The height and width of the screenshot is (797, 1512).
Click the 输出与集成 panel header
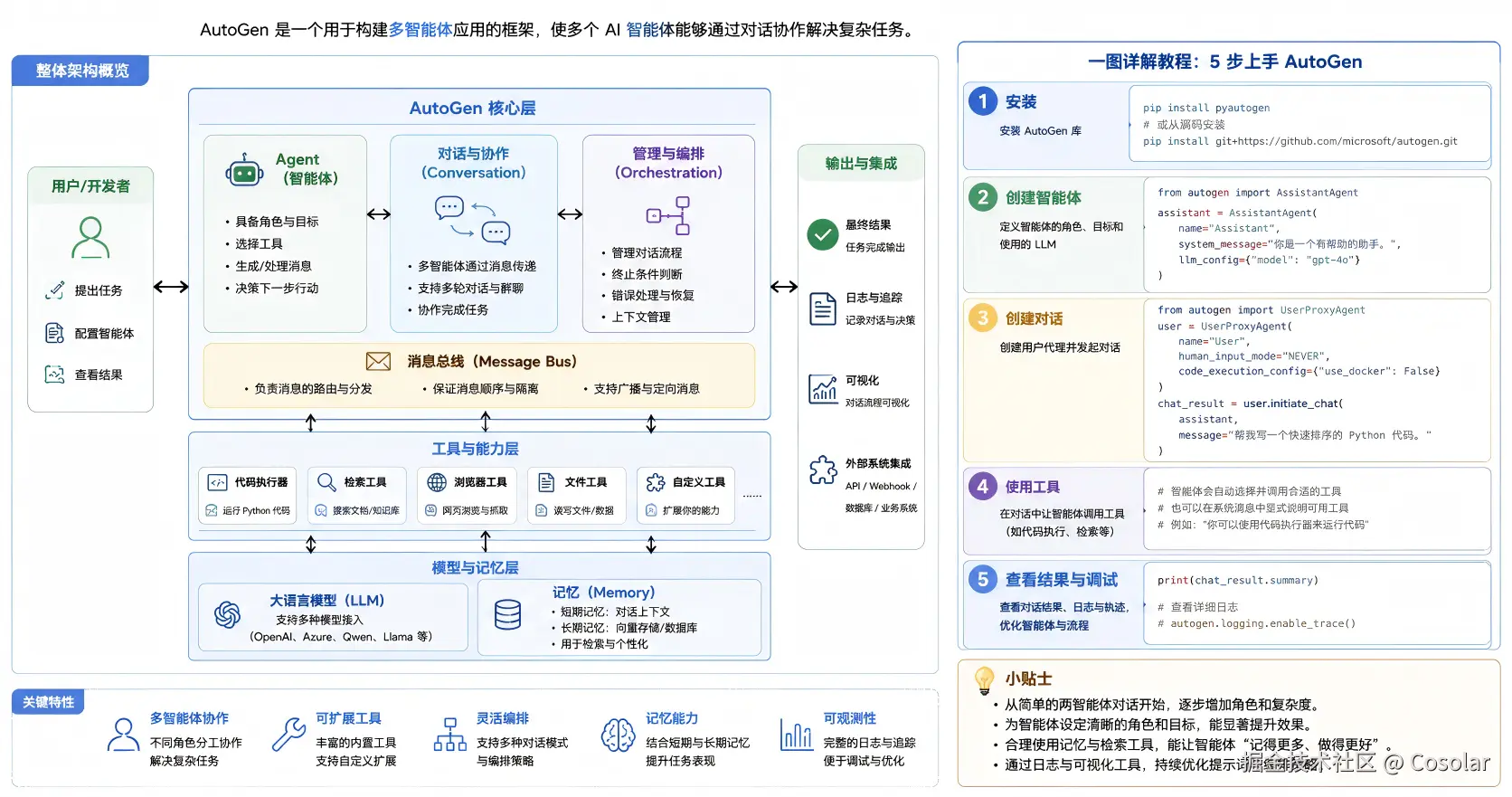(x=861, y=164)
